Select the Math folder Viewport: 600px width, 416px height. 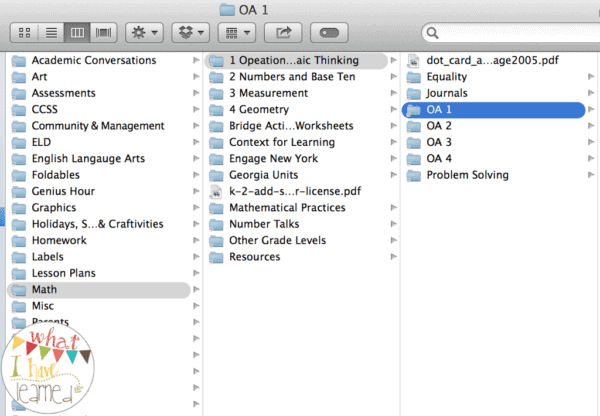coord(99,290)
